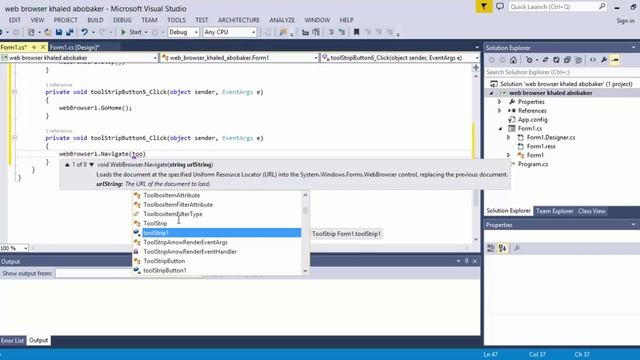This screenshot has height=360, width=640.
Task: Click the comment out lines toolbar icon
Action: 331,32
